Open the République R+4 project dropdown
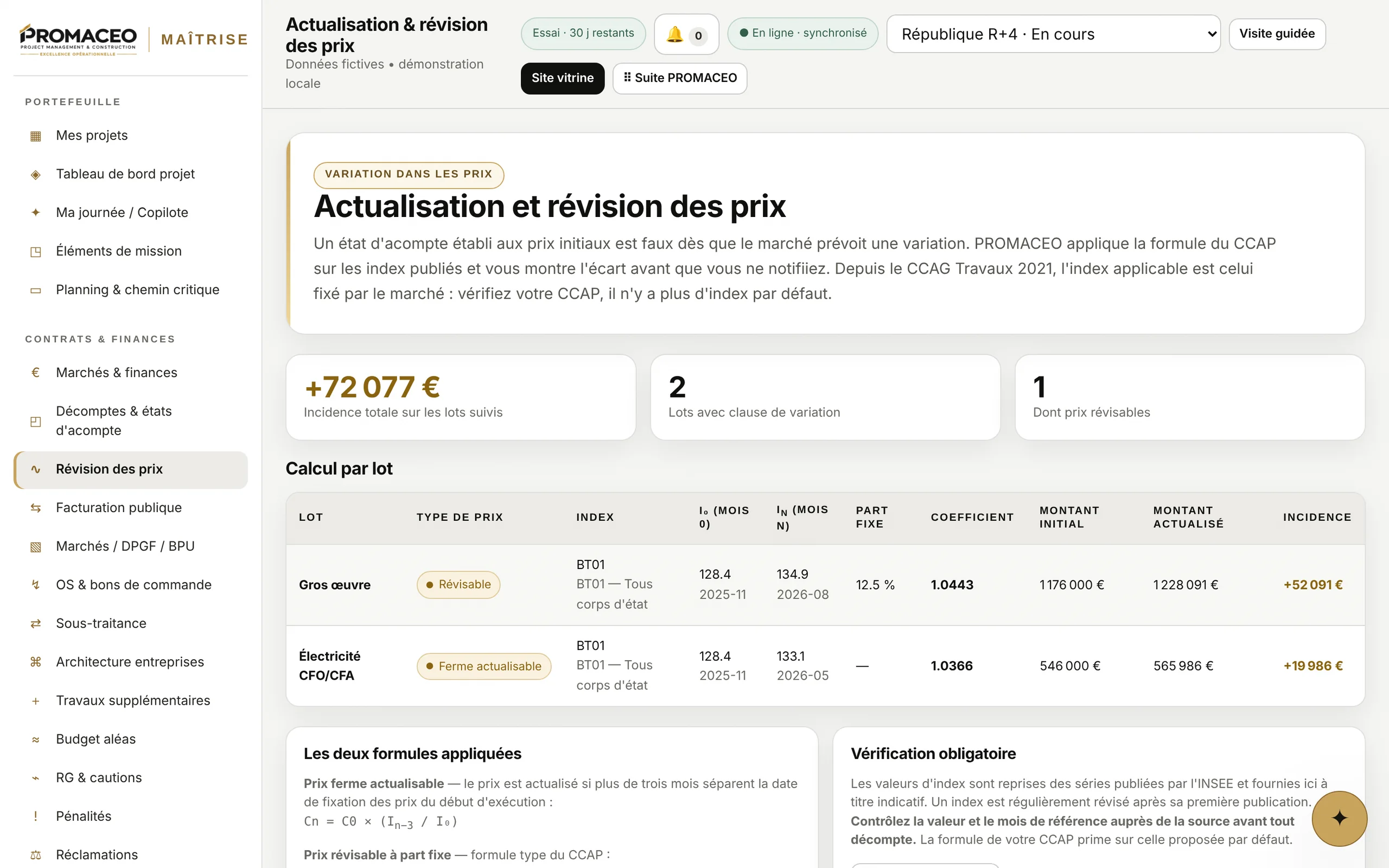This screenshot has width=1389, height=868. [x=1053, y=34]
